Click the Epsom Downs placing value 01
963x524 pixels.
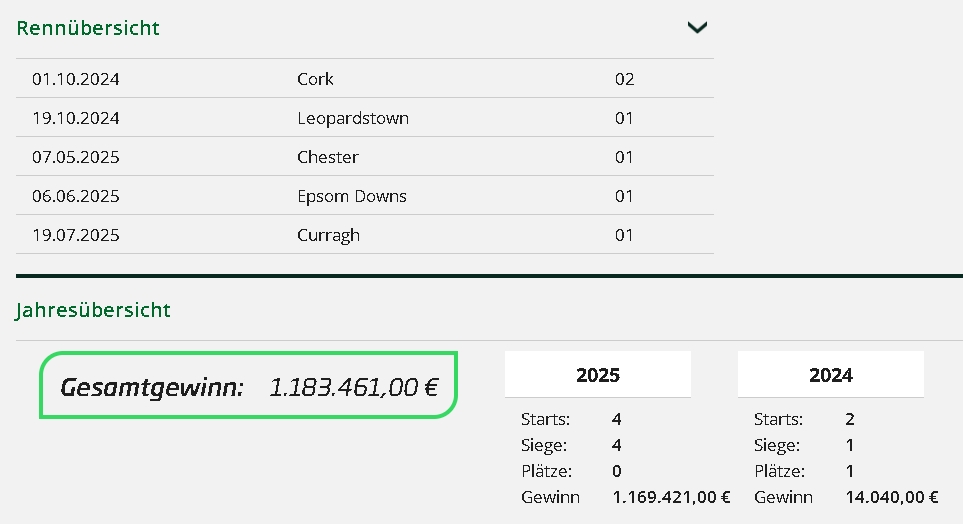[624, 196]
